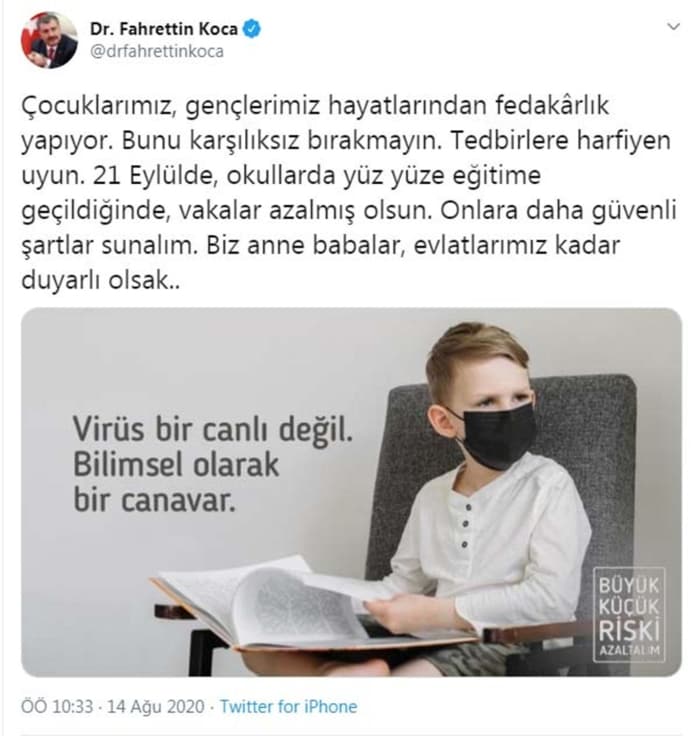The height and width of the screenshot is (736, 700).
Task: Click the 'Virüs bir canlı değil.' caption line
Action: tap(213, 429)
